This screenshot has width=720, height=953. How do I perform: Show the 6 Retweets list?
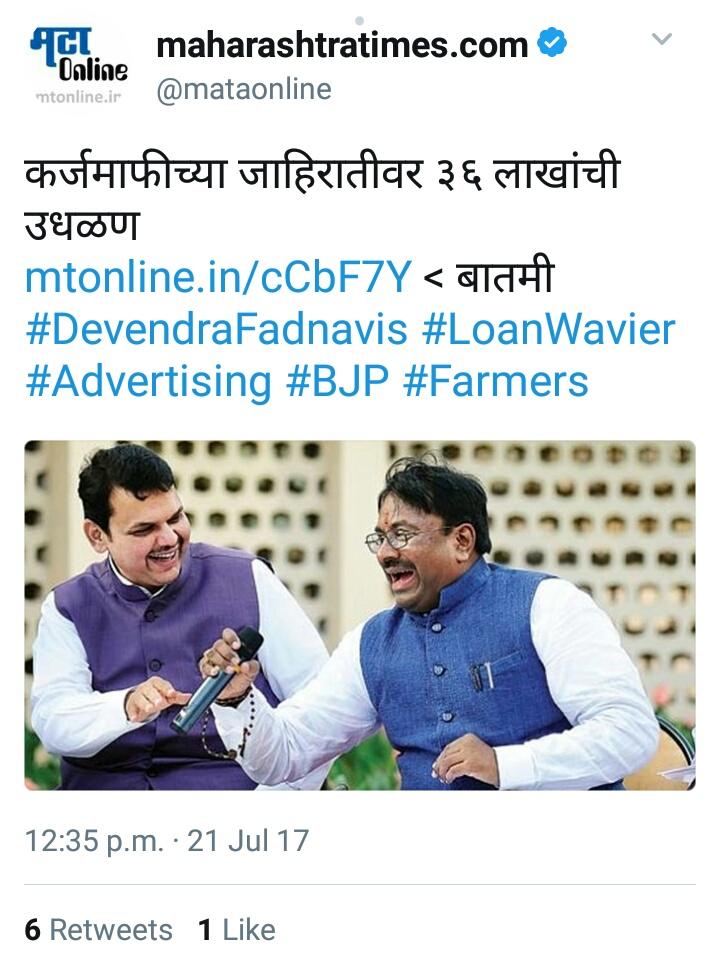(x=98, y=930)
